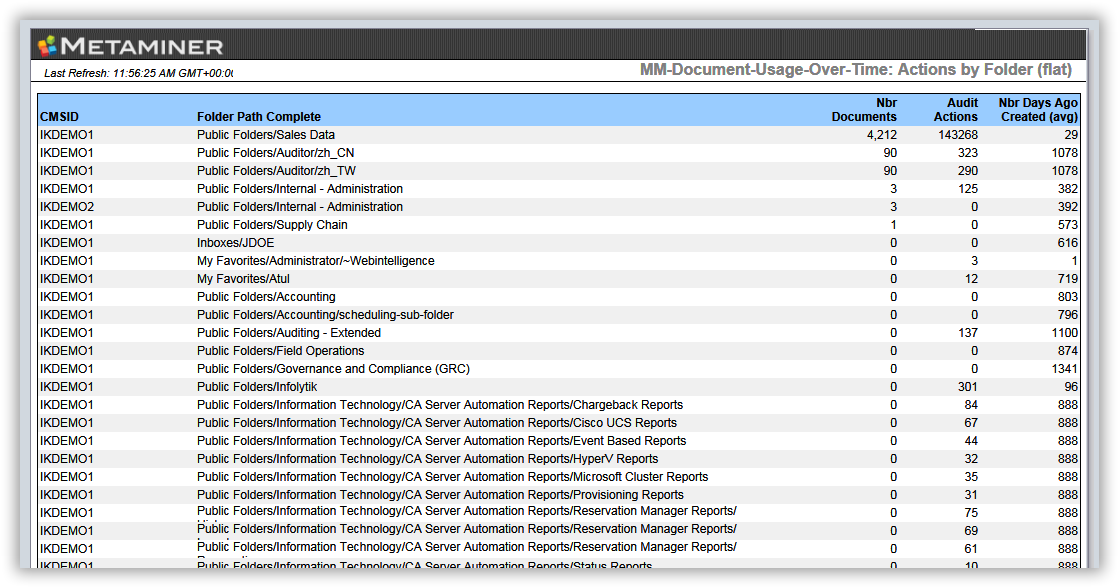Click days ago value 392
Image resolution: width=1119 pixels, height=588 pixels.
pos(1068,207)
